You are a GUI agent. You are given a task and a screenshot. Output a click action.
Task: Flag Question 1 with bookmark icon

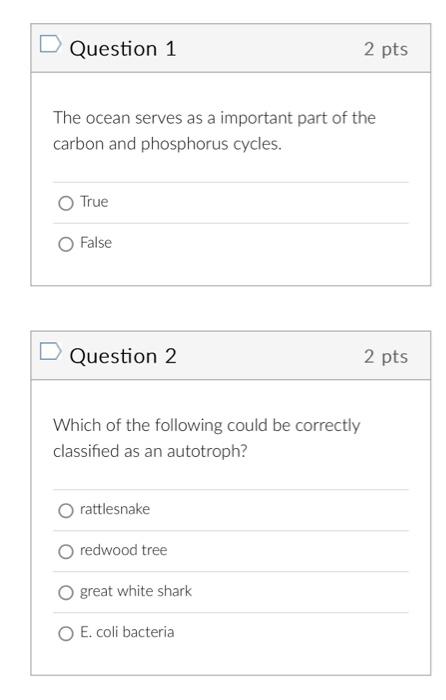50,44
